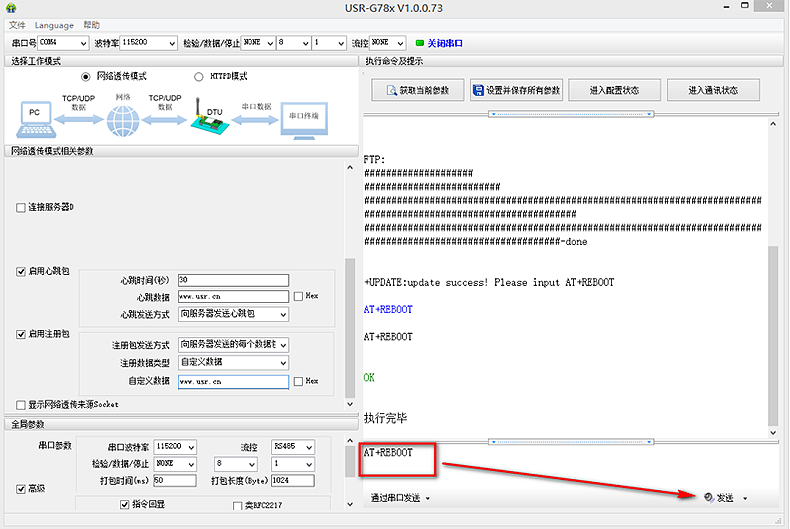790x529 pixels.
Task: Open the 串口号 COM4 dropdown
Action: (63, 44)
